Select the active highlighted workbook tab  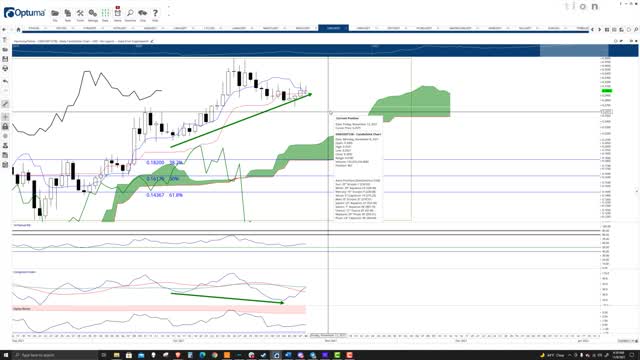tap(333, 28)
